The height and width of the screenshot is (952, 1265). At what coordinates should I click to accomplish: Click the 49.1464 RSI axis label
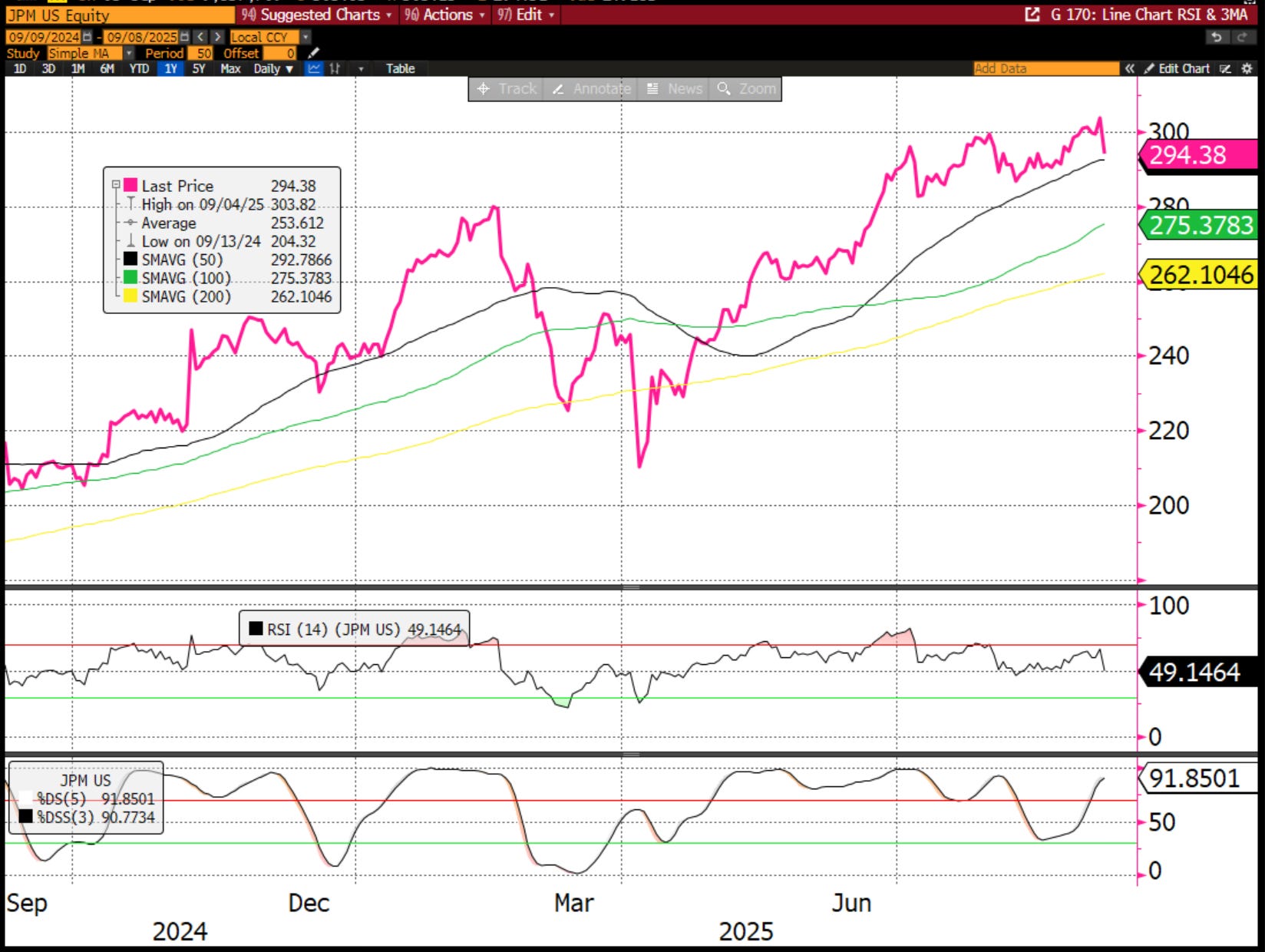tap(1200, 672)
